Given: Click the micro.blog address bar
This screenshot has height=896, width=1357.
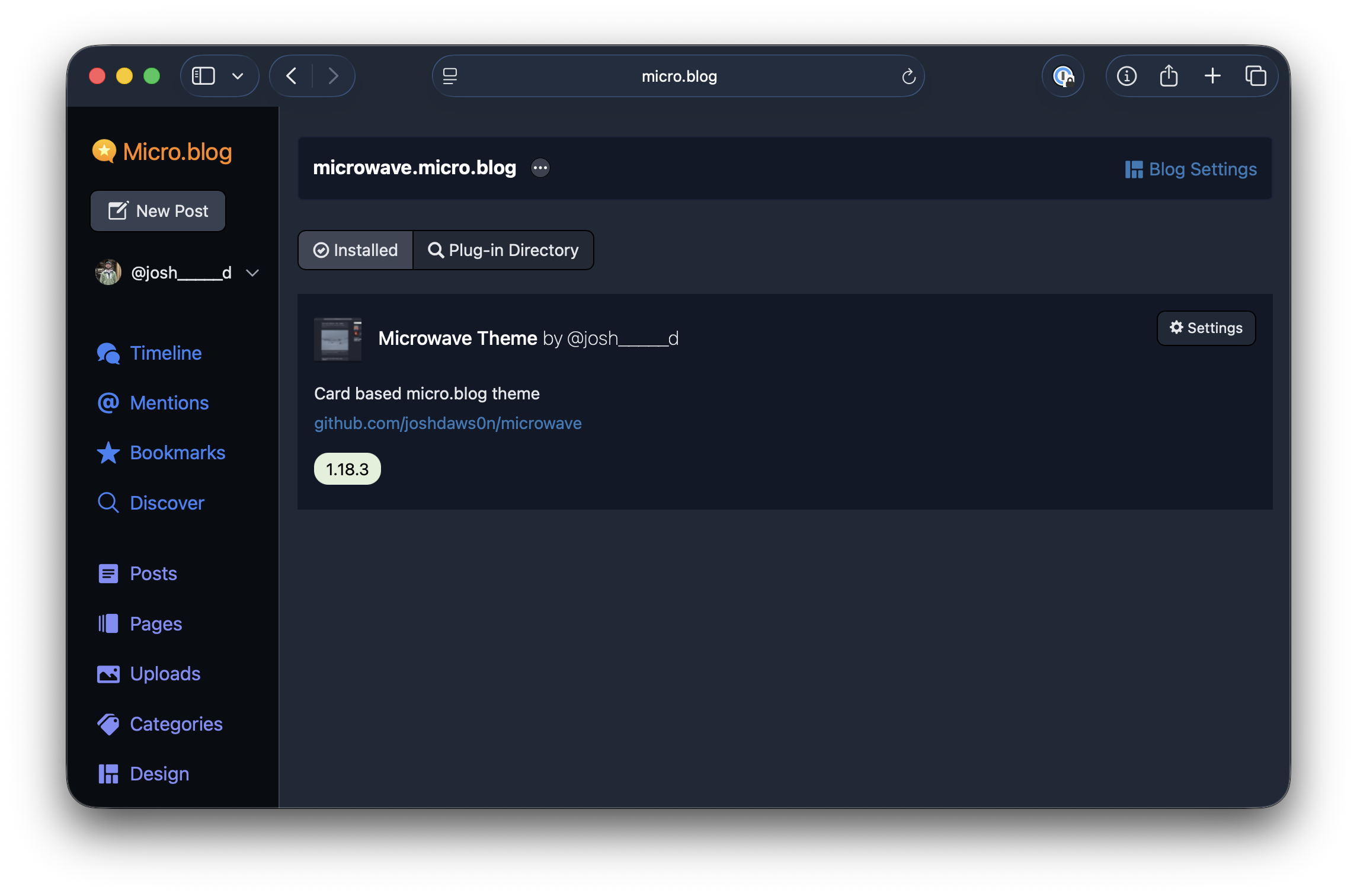Looking at the screenshot, I should (x=678, y=76).
